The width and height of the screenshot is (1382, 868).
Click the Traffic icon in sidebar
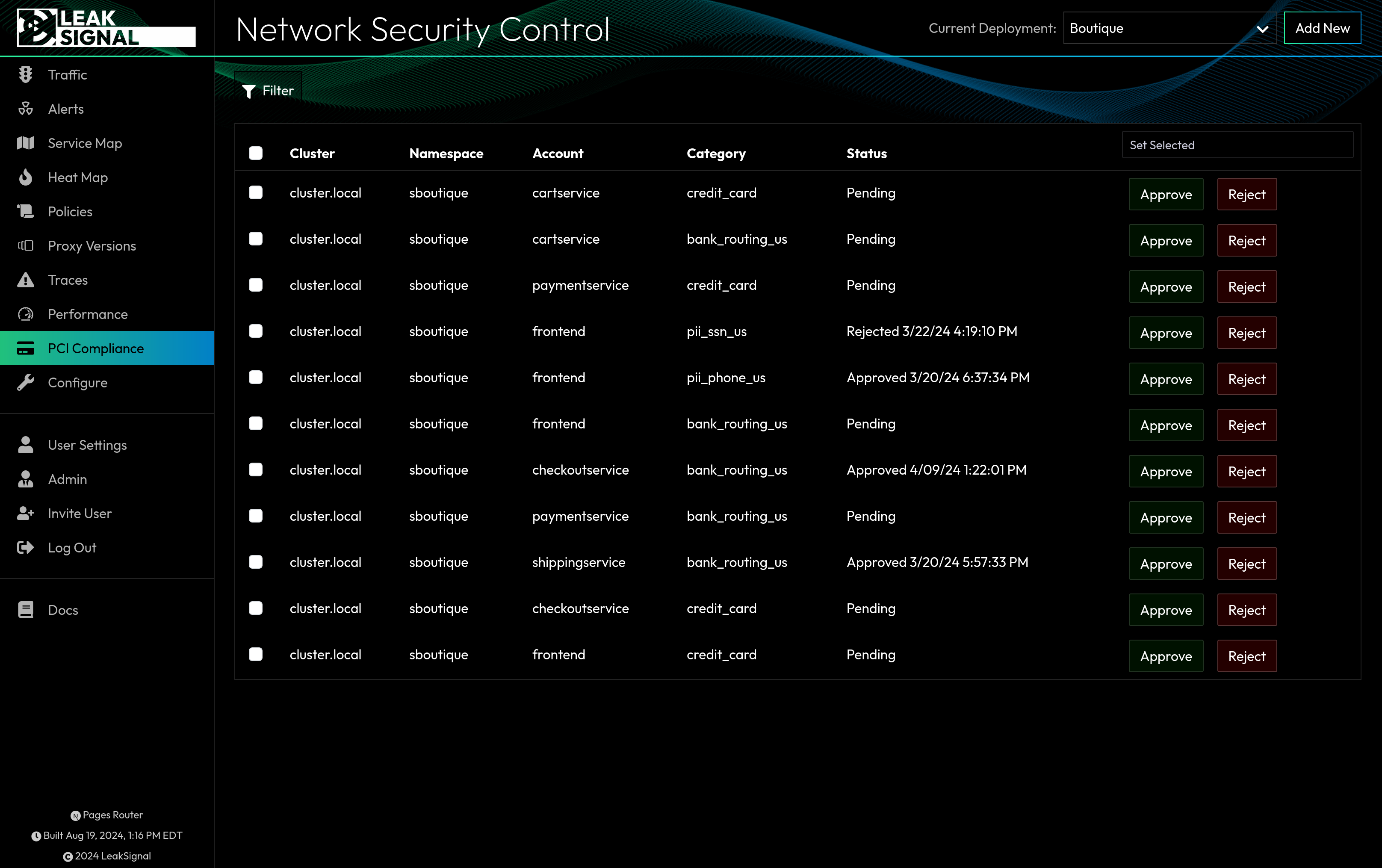27,74
